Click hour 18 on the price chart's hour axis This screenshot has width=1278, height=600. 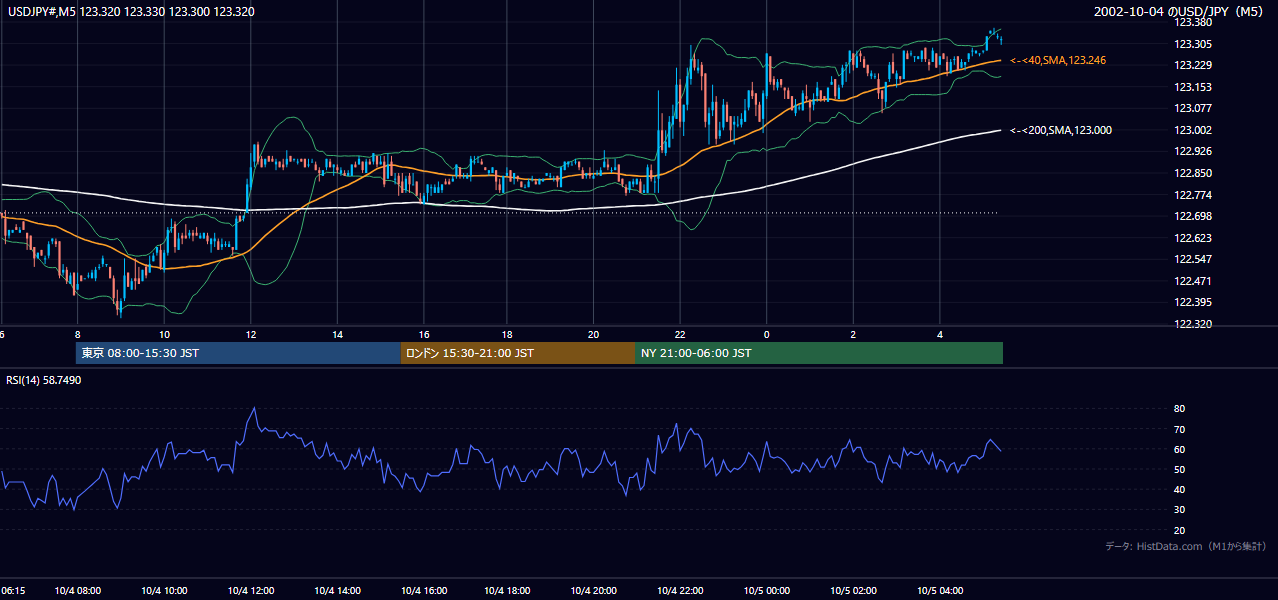[x=509, y=334]
